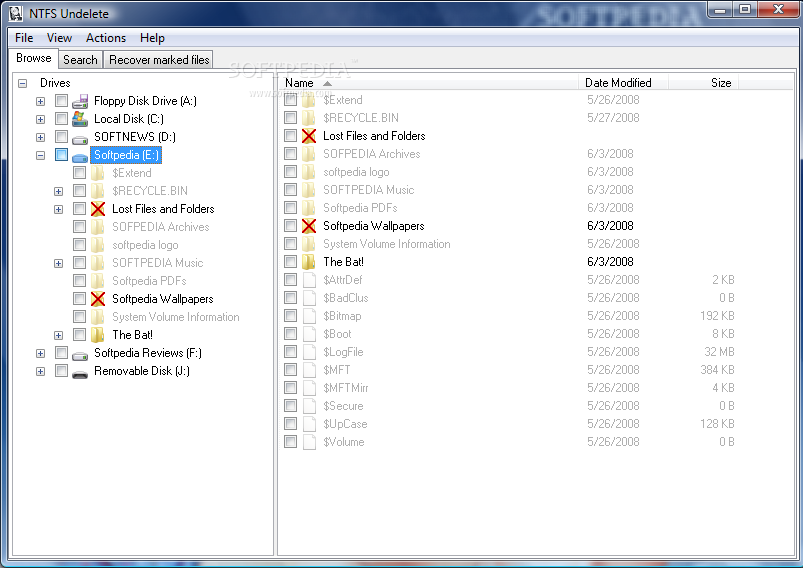Tick the $BadClus file checkbox
This screenshot has height=568, width=803.
point(290,298)
